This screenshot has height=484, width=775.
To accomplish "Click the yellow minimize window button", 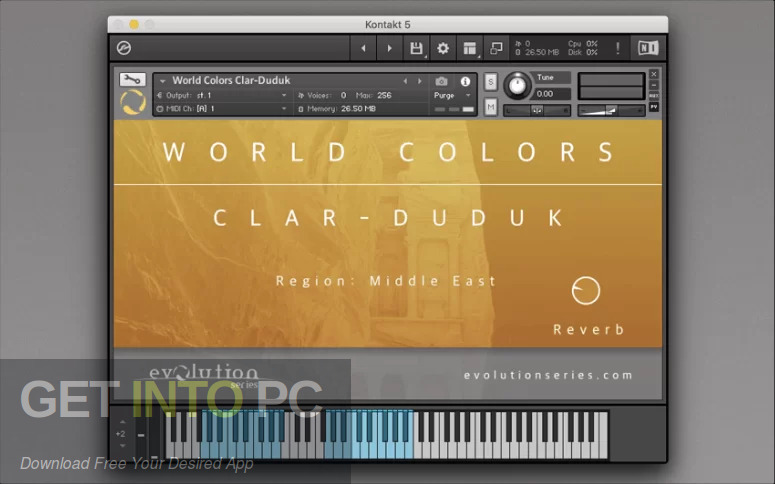I will tap(134, 24).
